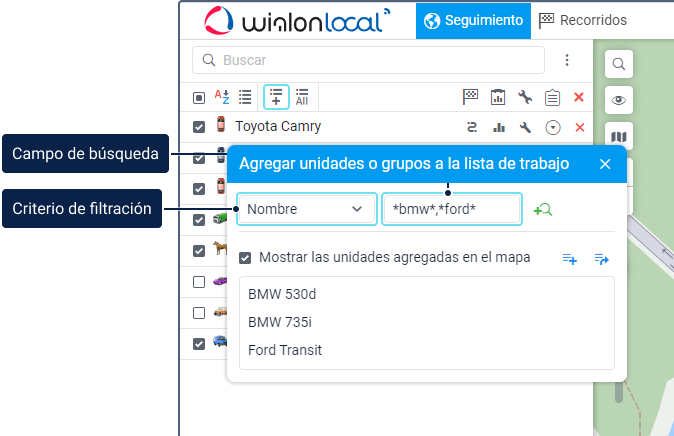Select Ford Transit from results
This screenshot has width=674, height=436.
(x=285, y=350)
